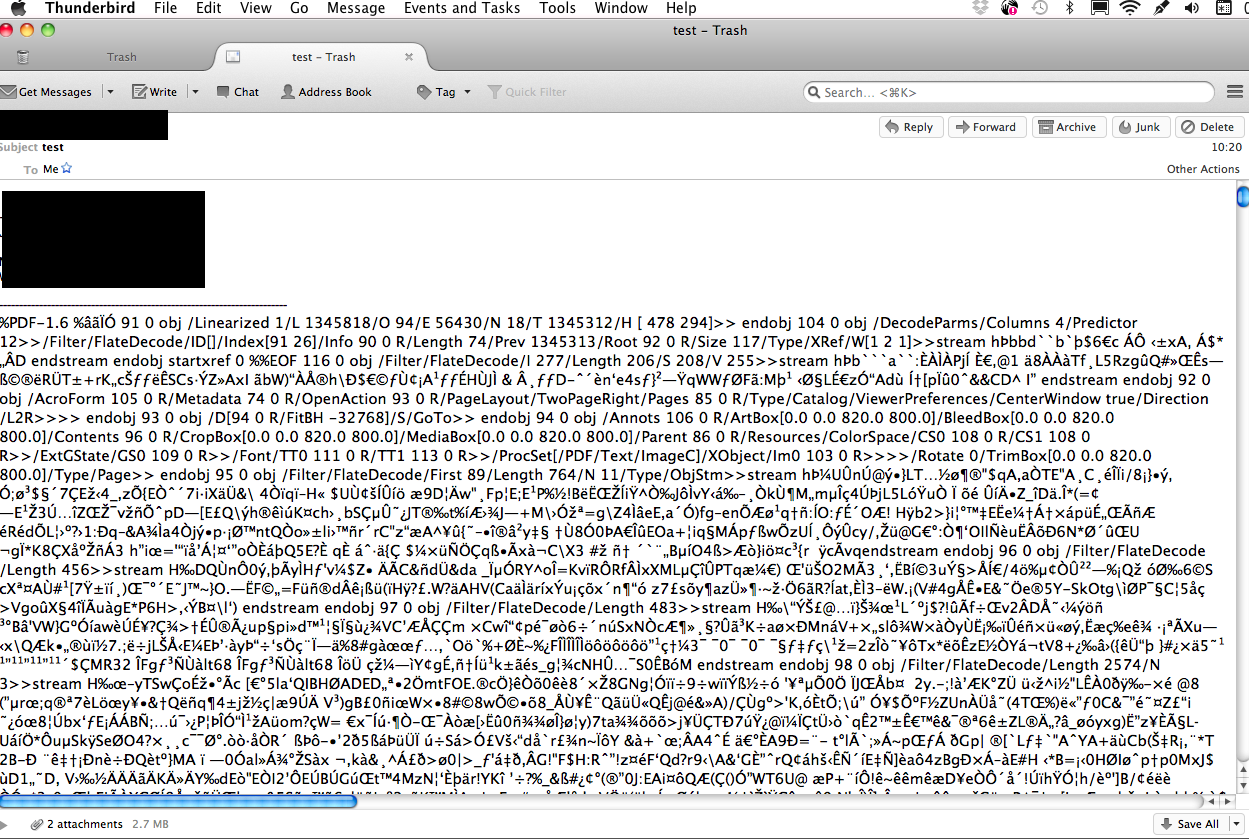This screenshot has height=839, width=1249.
Task: Open the Address Book
Action: (x=326, y=92)
